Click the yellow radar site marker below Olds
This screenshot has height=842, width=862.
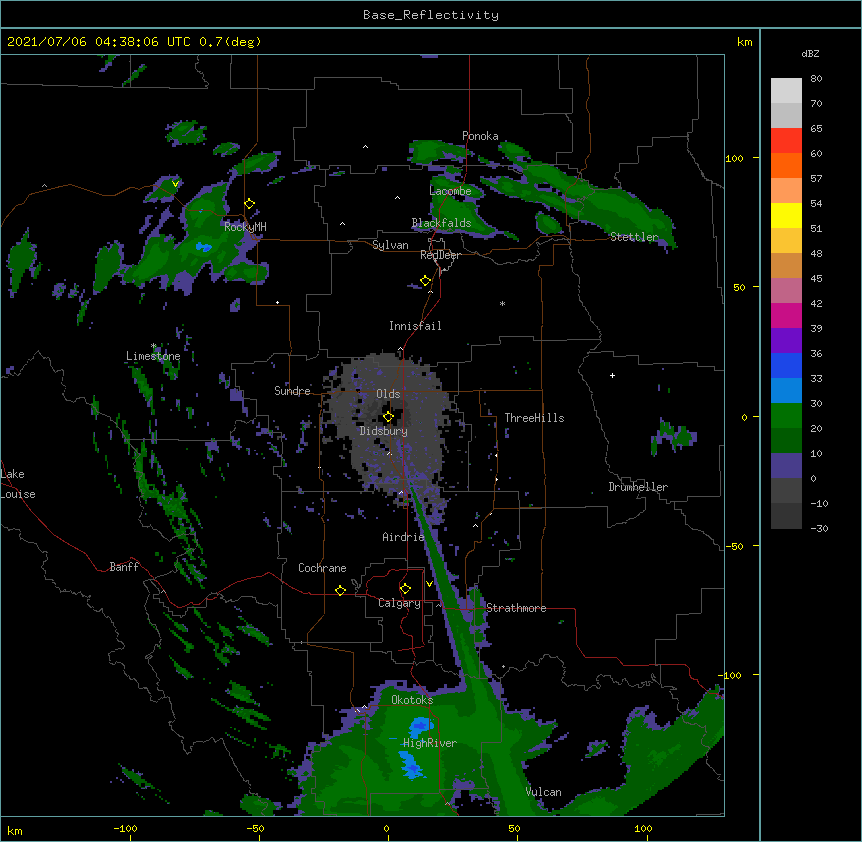(388, 417)
